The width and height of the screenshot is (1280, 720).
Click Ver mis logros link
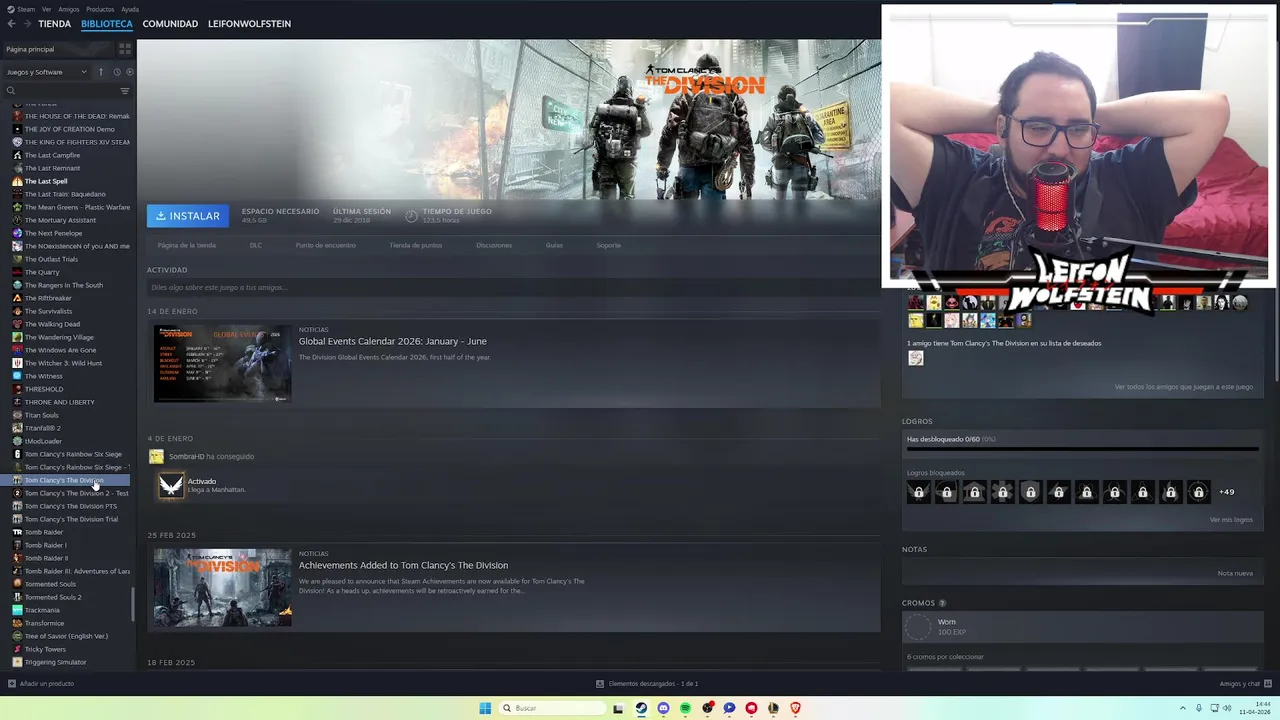(1231, 520)
